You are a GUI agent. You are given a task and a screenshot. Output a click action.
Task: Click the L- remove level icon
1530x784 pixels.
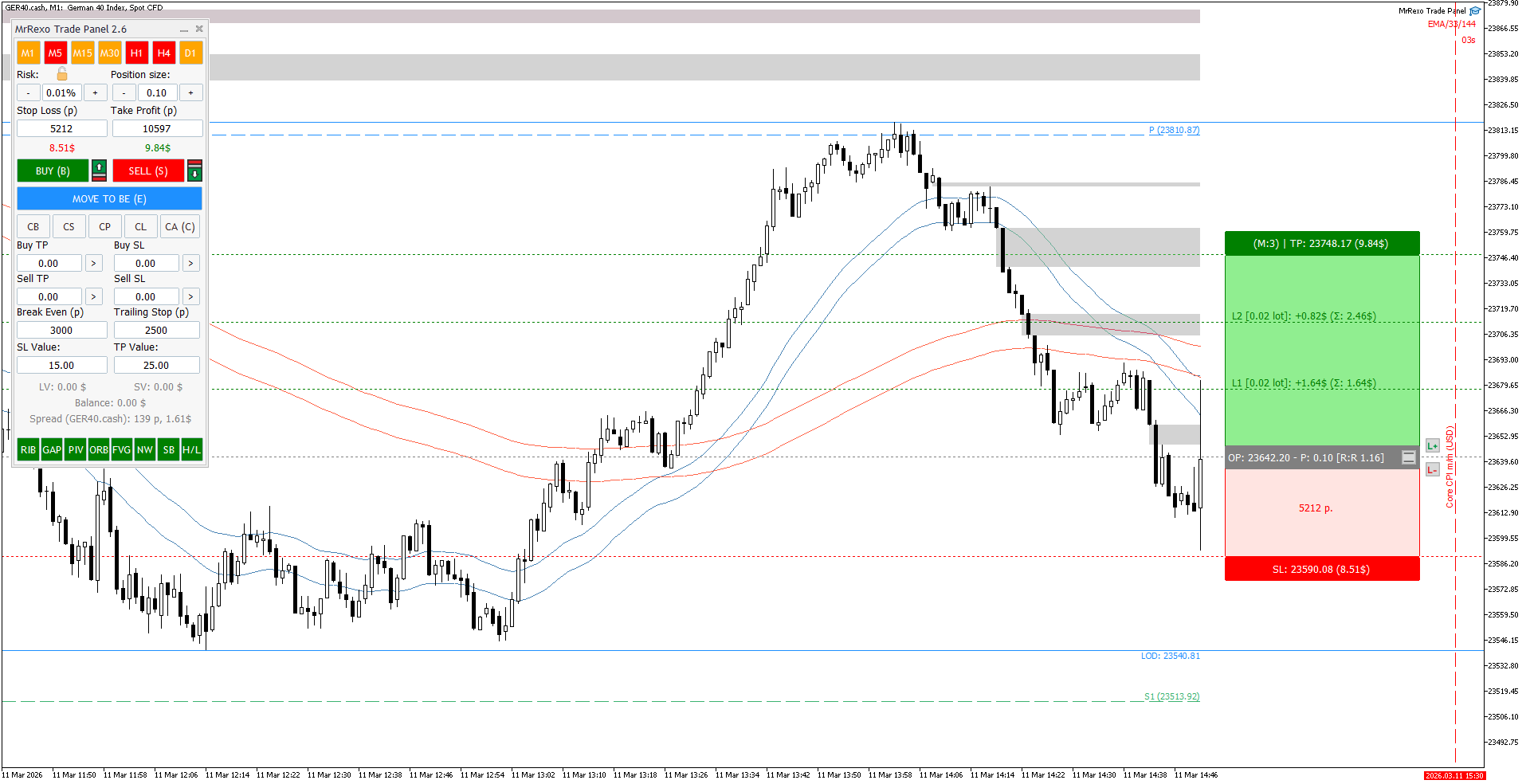[x=1432, y=470]
